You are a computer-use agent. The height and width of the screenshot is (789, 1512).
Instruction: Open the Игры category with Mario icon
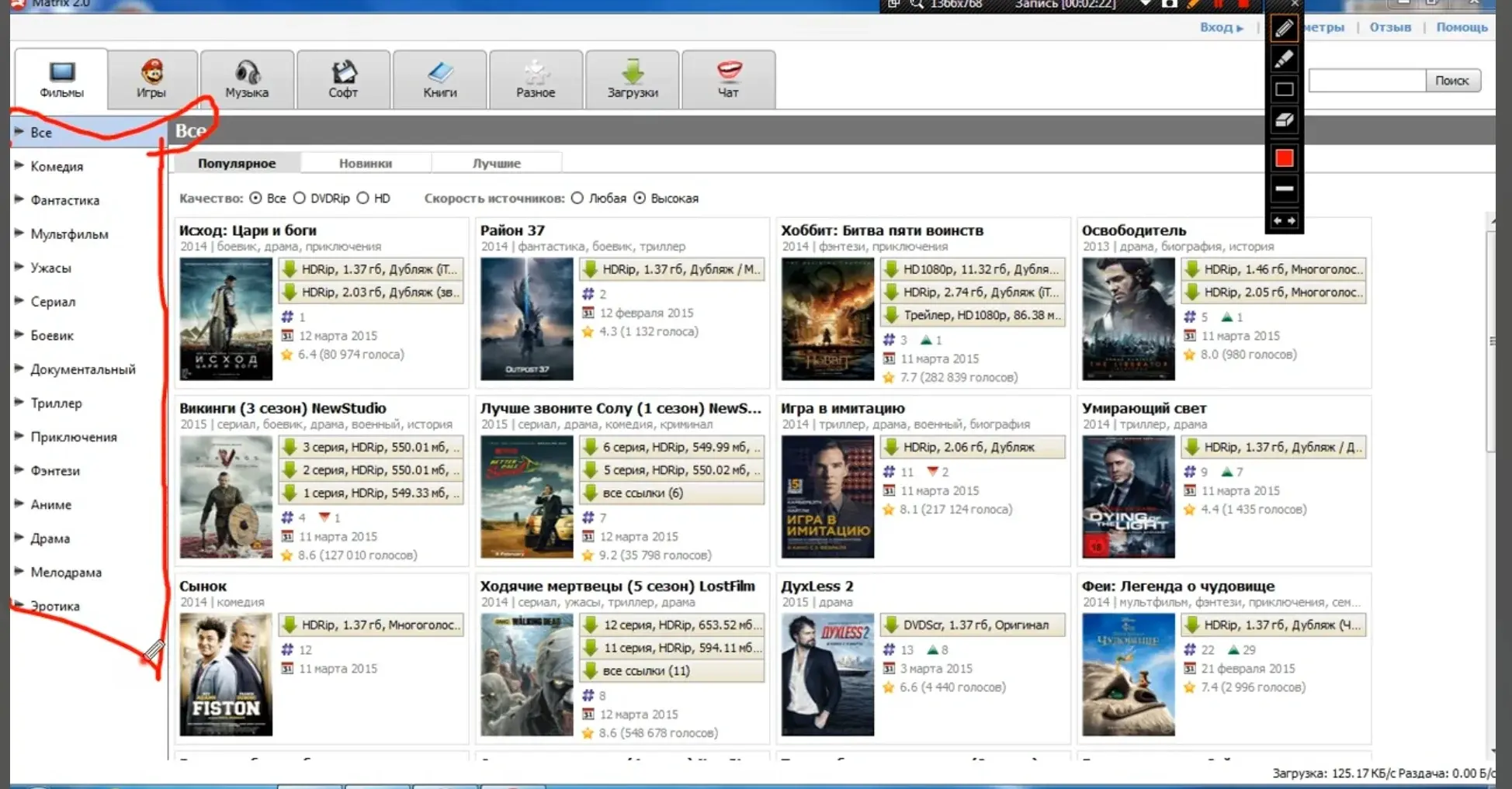[151, 79]
